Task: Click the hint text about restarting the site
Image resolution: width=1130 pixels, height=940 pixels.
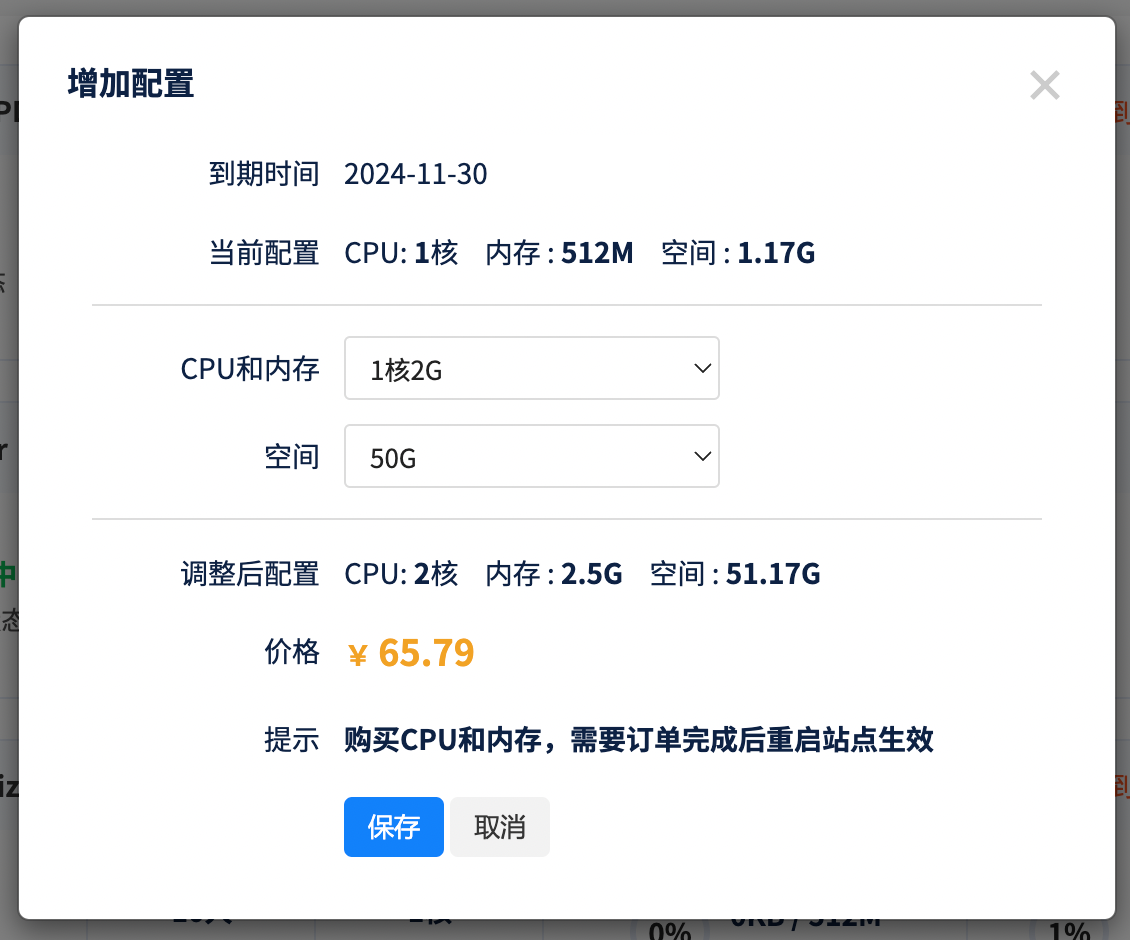Action: (x=638, y=741)
